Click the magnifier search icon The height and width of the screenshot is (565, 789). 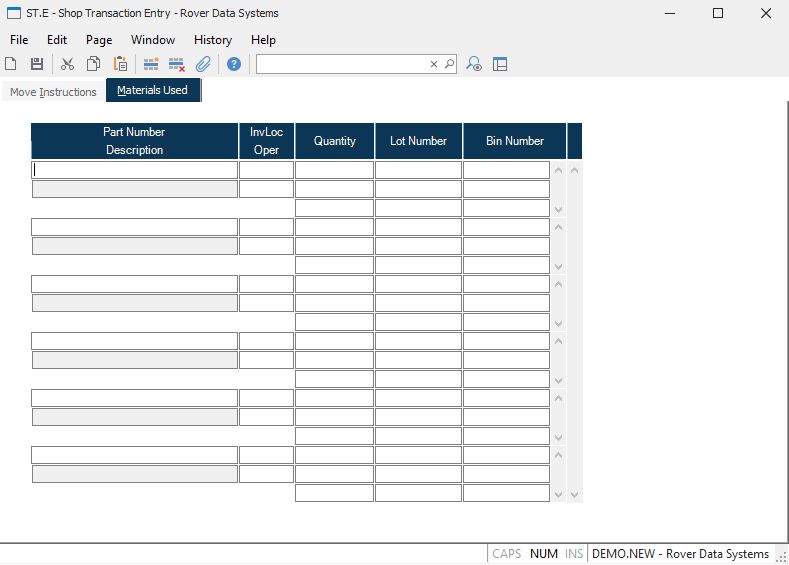pyautogui.click(x=449, y=64)
